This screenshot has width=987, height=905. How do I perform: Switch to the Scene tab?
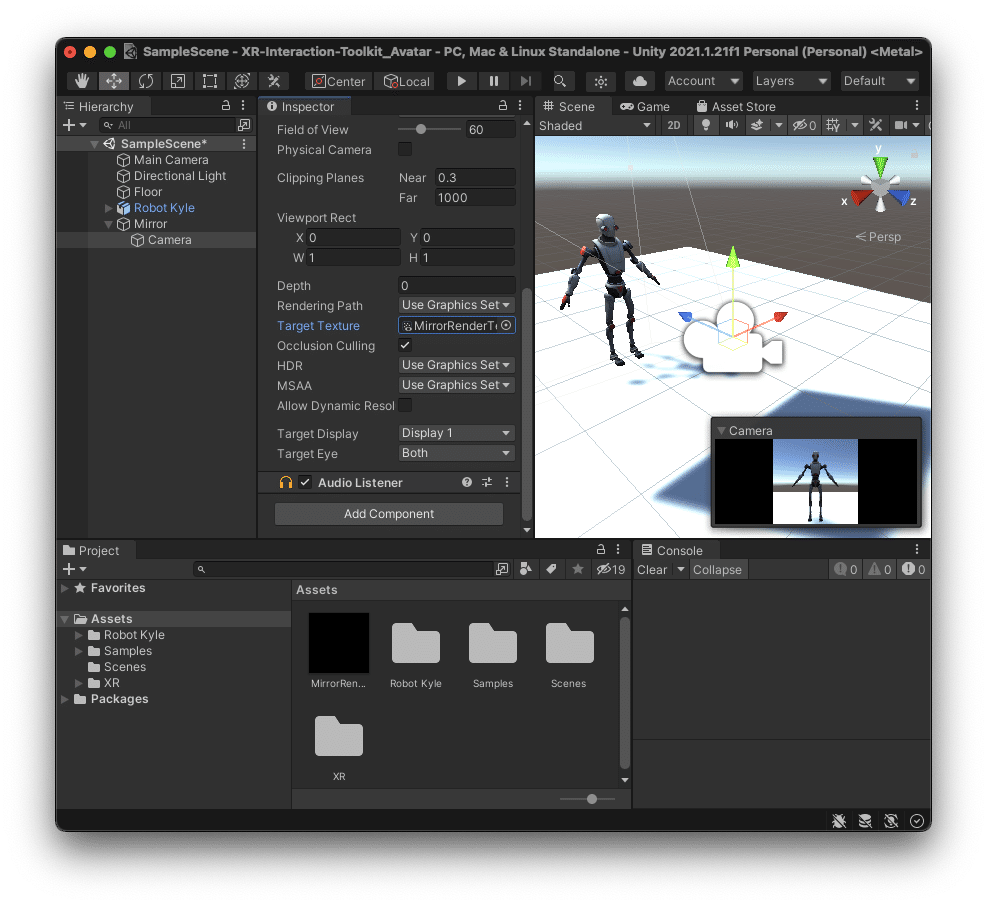[x=569, y=106]
